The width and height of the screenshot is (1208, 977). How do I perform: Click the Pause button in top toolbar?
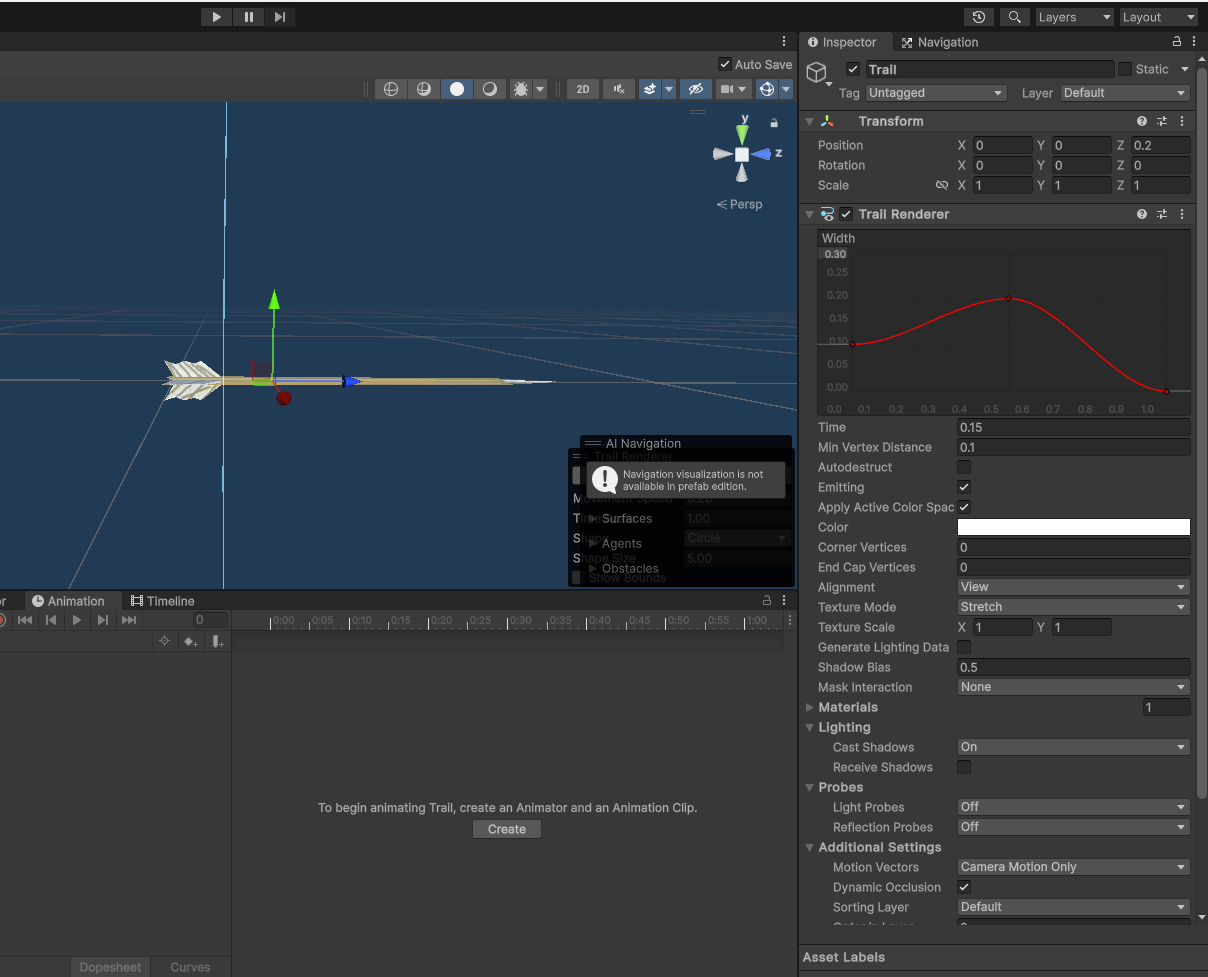pyautogui.click(x=248, y=17)
